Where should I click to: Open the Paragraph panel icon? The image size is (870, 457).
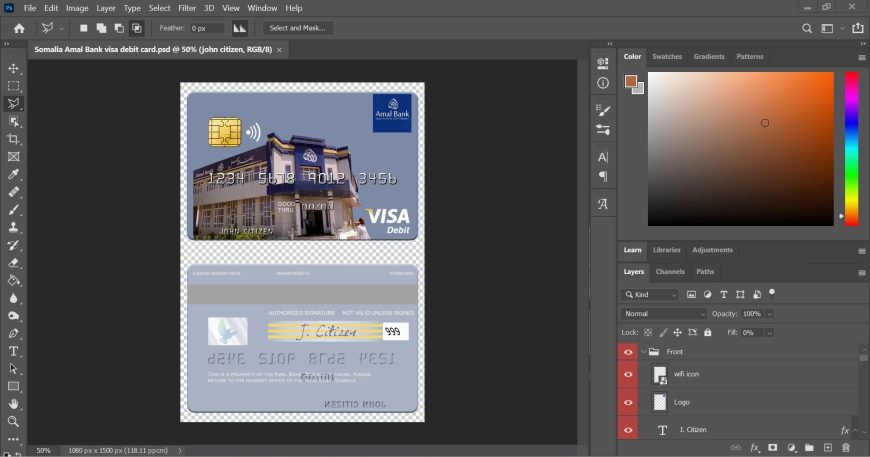[603, 177]
